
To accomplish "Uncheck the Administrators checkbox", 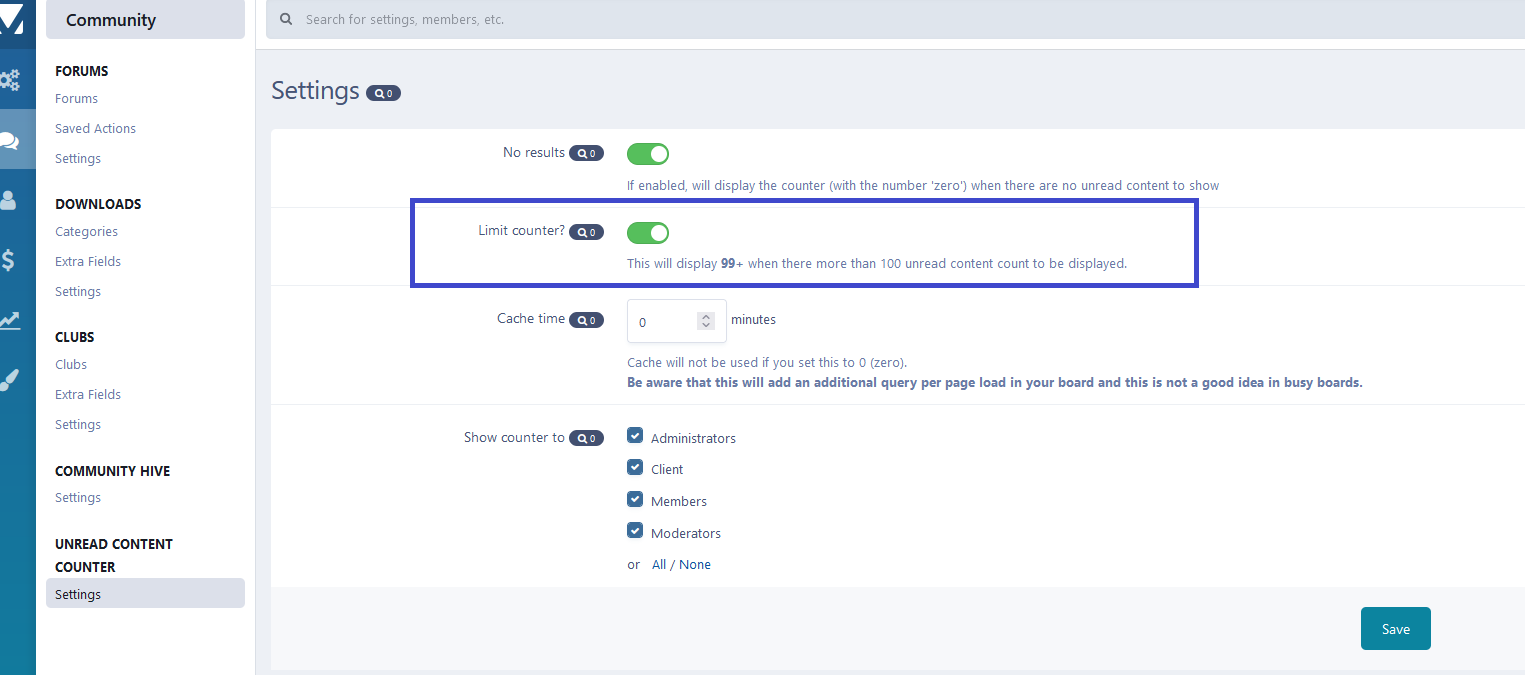I will pyautogui.click(x=635, y=435).
